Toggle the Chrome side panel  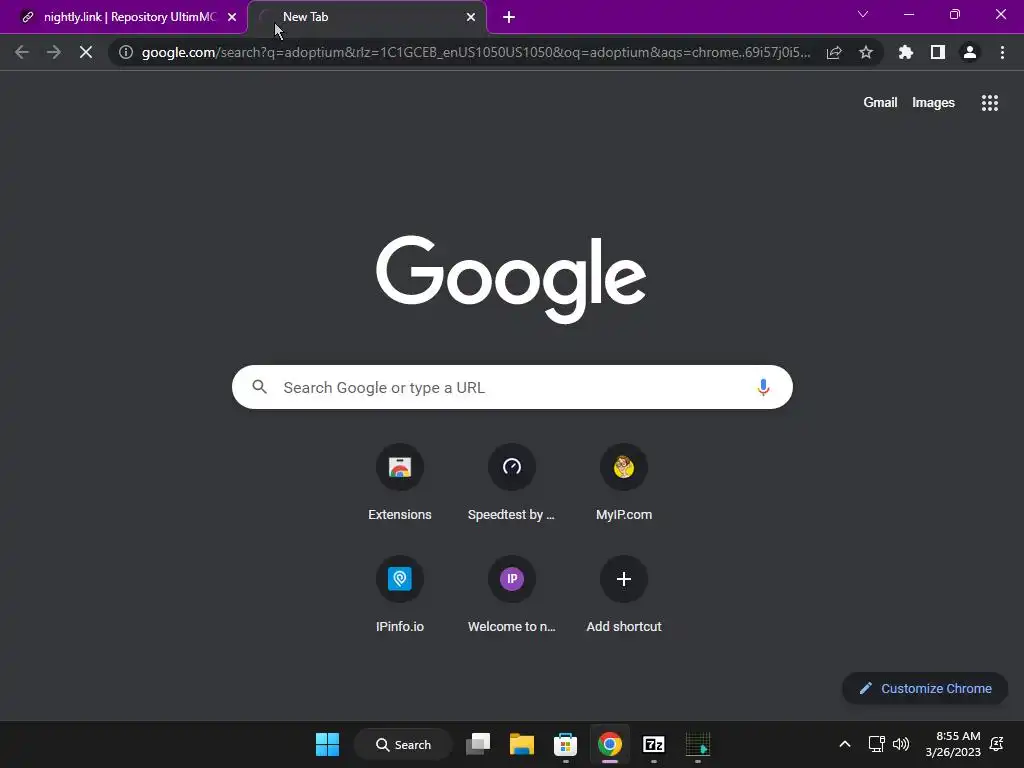click(938, 52)
